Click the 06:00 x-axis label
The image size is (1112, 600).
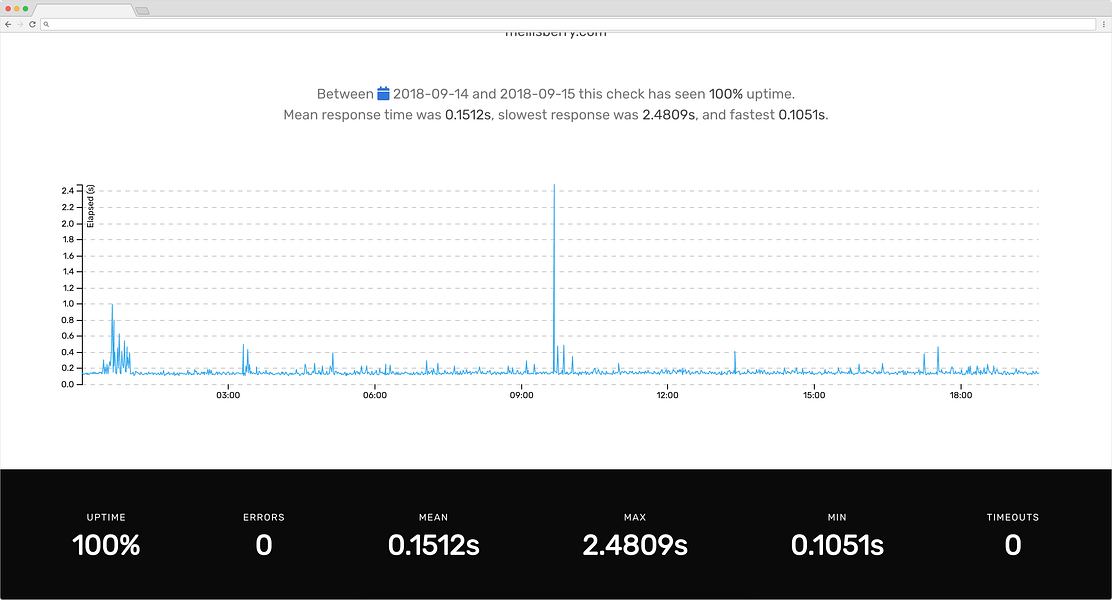point(374,395)
